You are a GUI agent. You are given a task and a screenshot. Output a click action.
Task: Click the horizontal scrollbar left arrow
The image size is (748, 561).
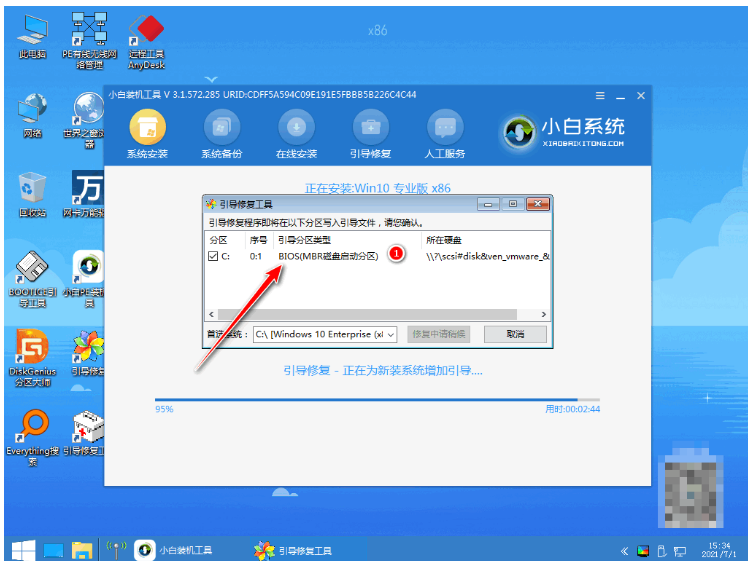pyautogui.click(x=211, y=314)
